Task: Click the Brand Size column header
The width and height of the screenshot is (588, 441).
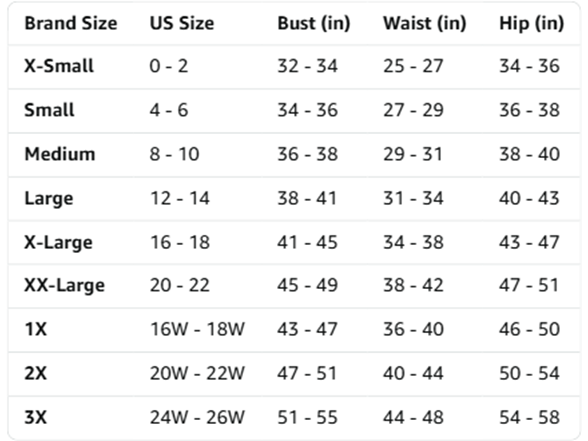Action: point(71,23)
